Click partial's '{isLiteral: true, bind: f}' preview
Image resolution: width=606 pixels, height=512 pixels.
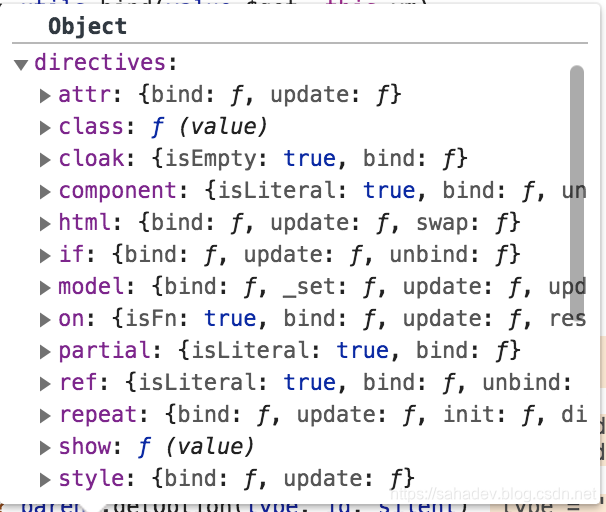pyautogui.click(x=349, y=351)
